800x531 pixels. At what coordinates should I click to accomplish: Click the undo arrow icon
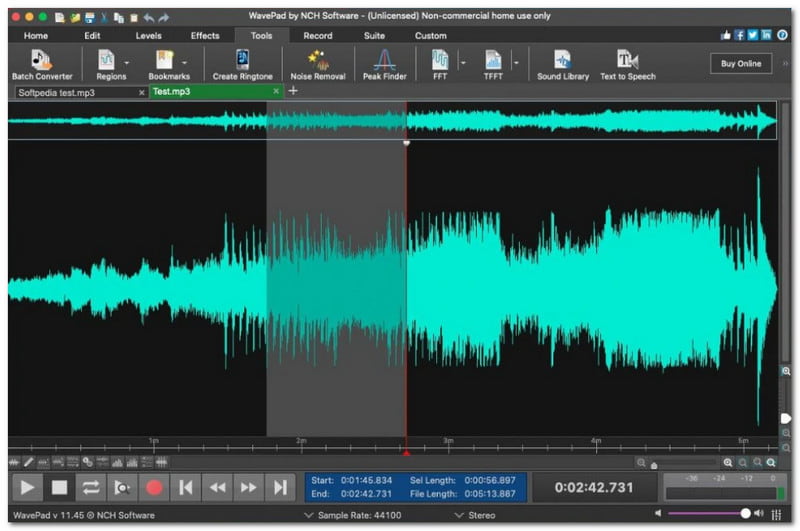click(148, 17)
